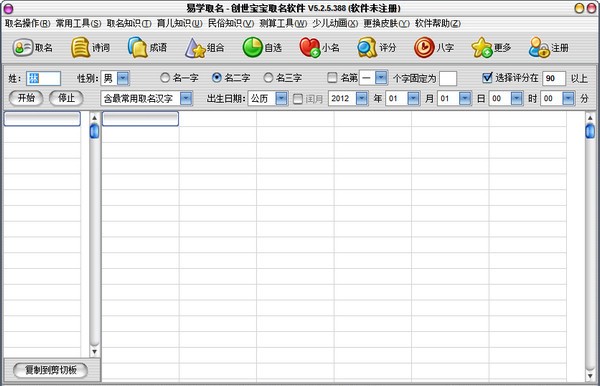The width and height of the screenshot is (600, 386).
Task: Open the 育儿知识 menu
Action: point(179,23)
